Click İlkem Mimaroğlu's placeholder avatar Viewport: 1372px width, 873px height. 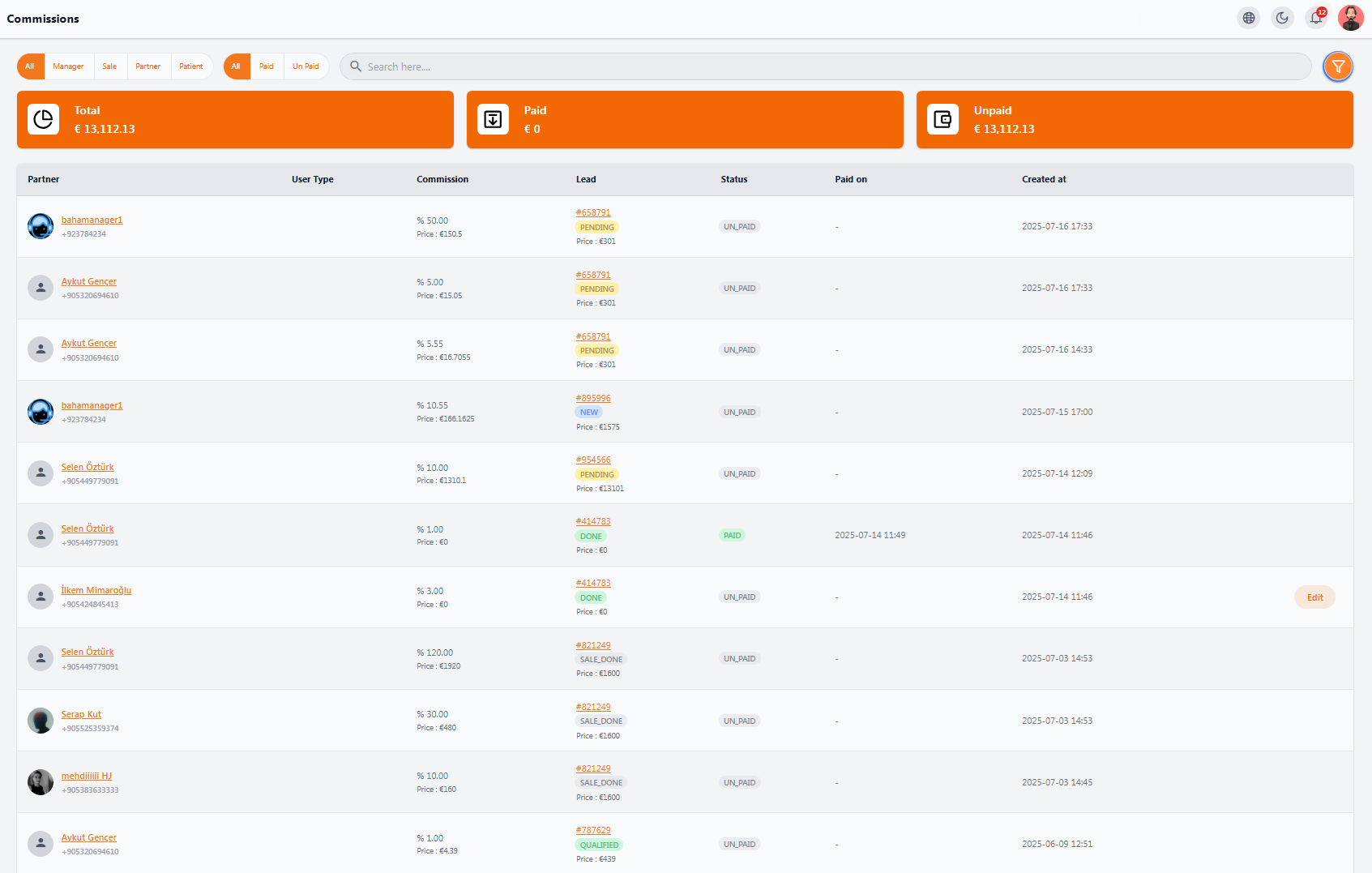click(41, 597)
